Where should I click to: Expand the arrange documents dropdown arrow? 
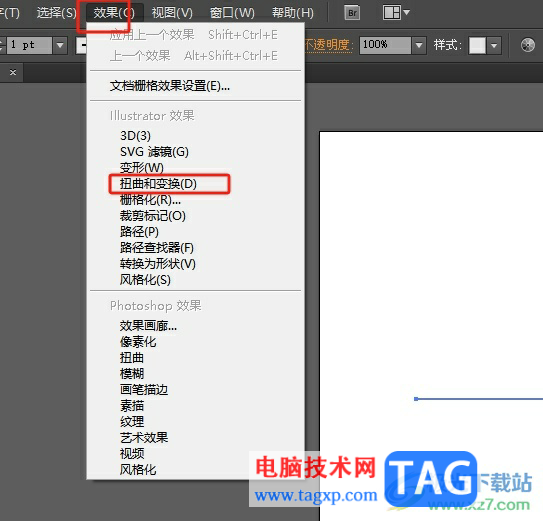pos(407,13)
